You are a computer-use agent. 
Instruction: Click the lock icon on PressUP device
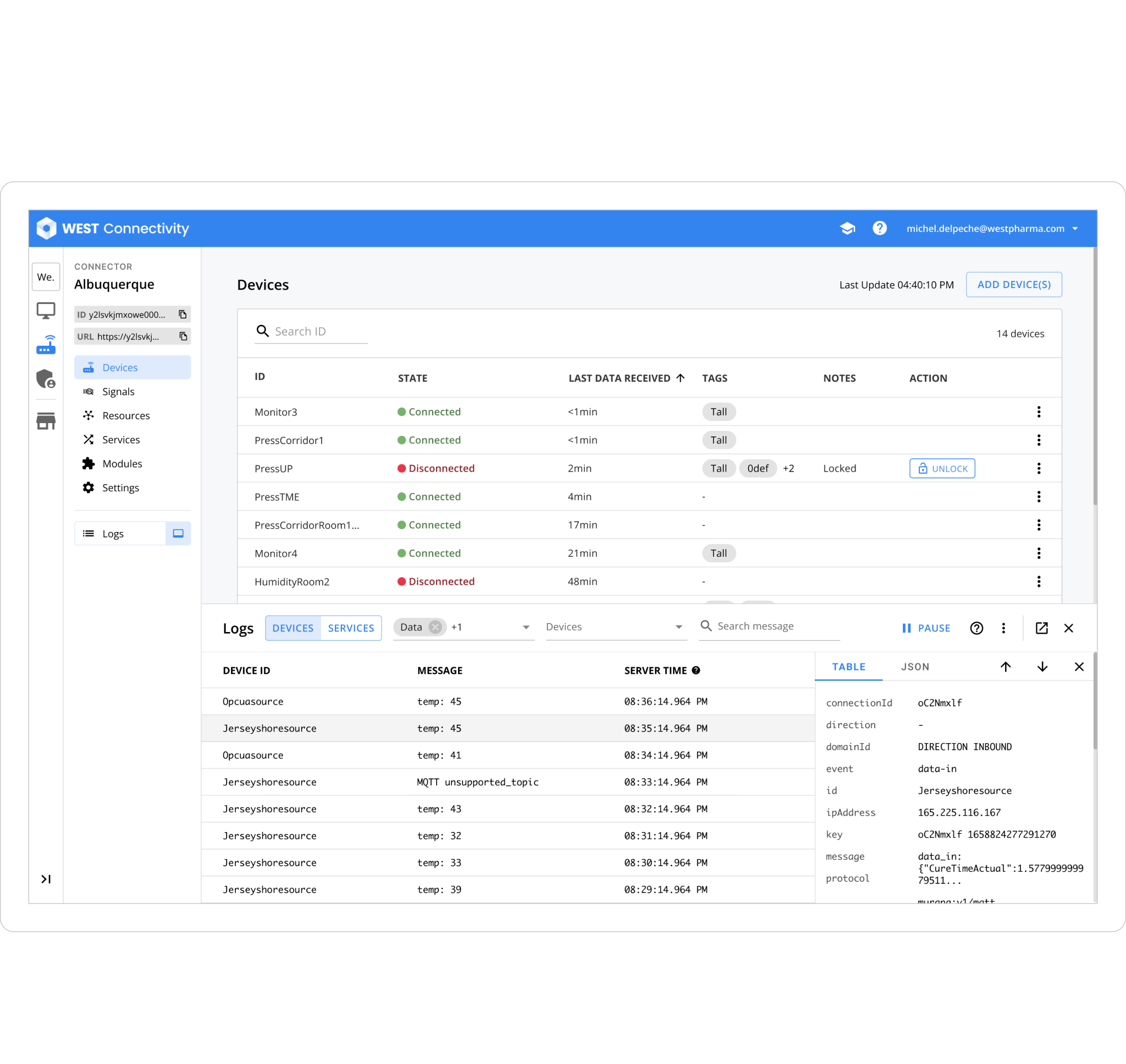[921, 468]
